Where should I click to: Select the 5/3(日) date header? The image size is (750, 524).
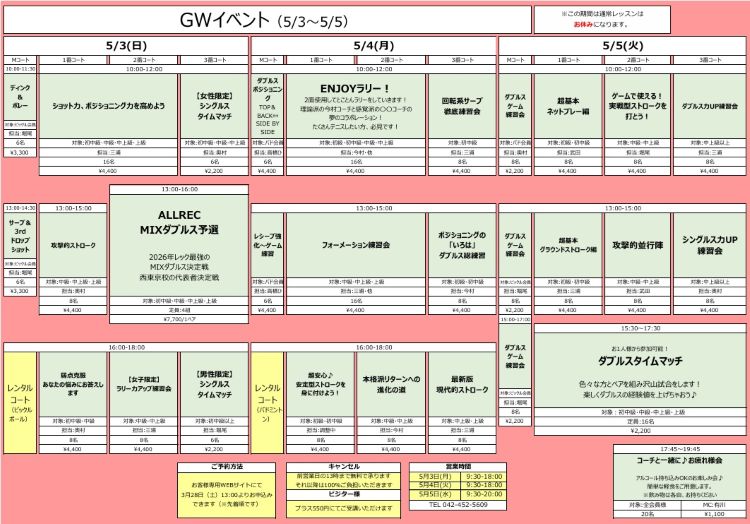click(125, 46)
